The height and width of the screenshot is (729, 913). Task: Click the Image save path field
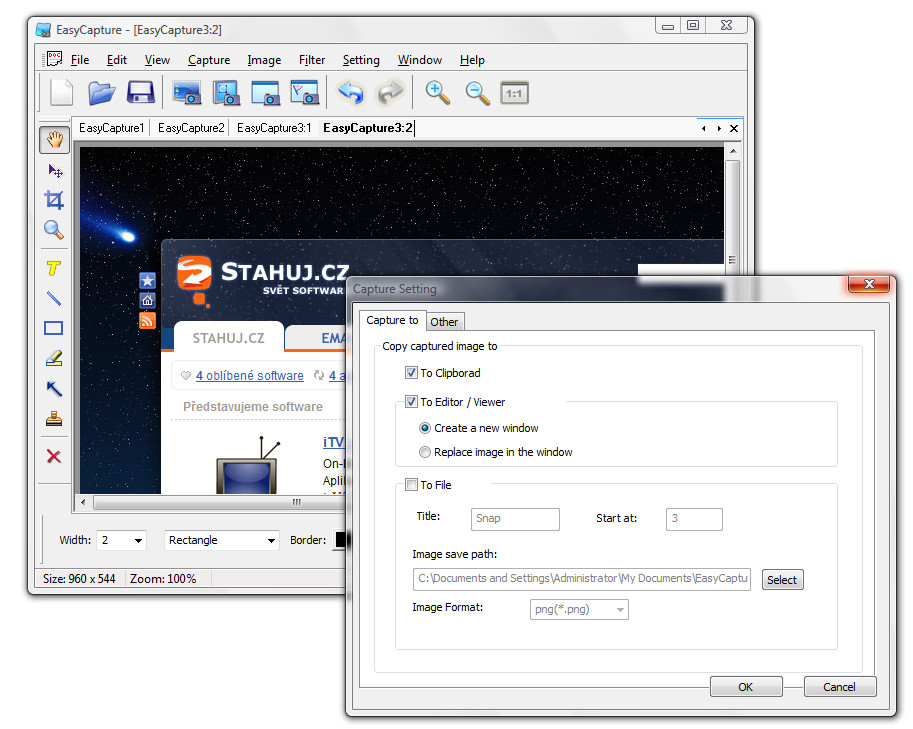click(582, 579)
